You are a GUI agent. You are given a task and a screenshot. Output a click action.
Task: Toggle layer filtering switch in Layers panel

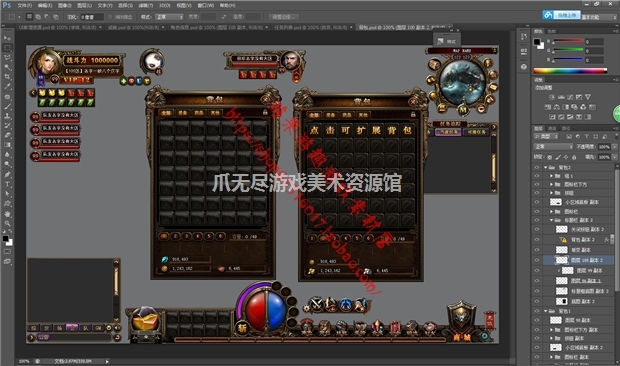[x=616, y=136]
